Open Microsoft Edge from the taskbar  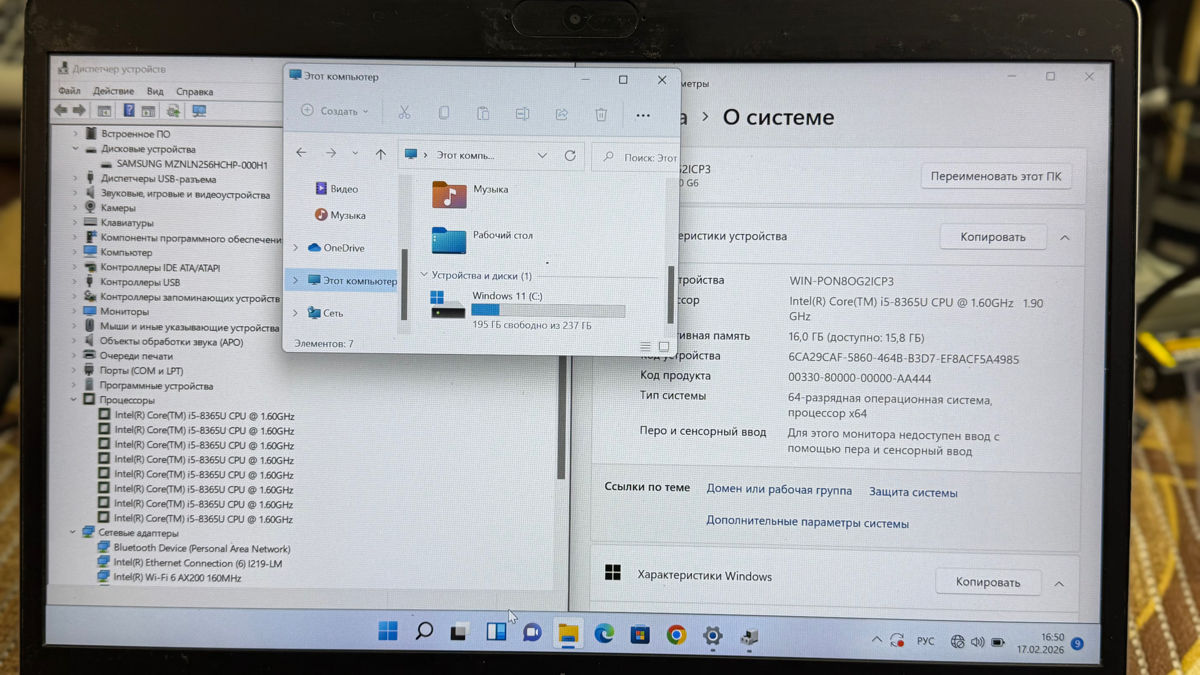tap(604, 634)
